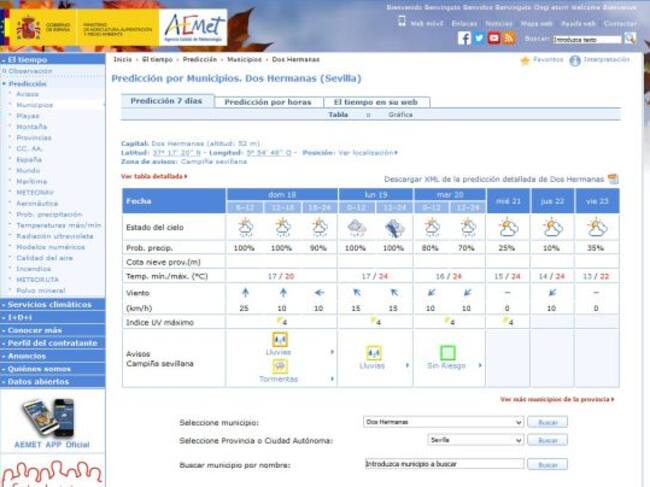
Task: Click the YouTube channel icon
Action: click(x=494, y=38)
